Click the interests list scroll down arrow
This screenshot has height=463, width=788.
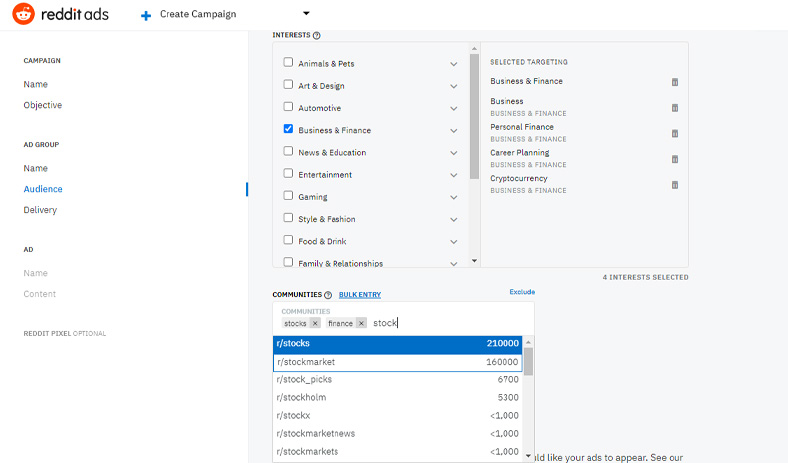pos(474,261)
